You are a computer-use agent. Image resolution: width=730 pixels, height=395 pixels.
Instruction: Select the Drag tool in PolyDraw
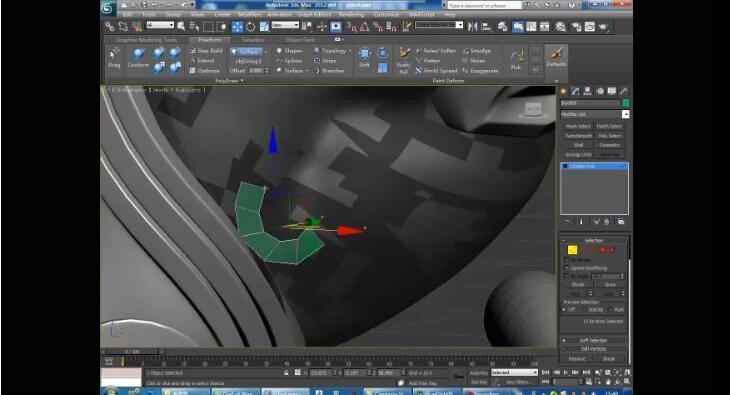click(x=114, y=58)
